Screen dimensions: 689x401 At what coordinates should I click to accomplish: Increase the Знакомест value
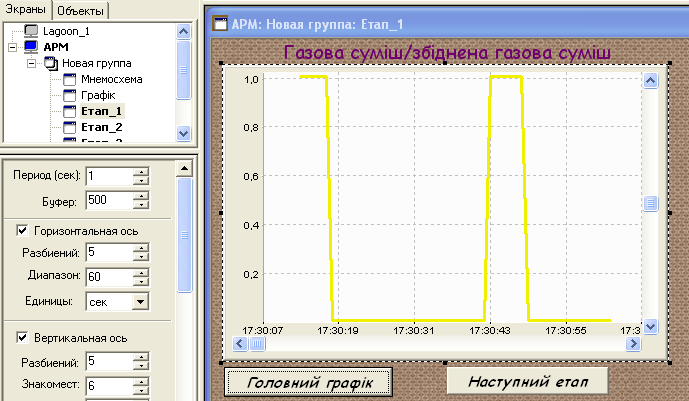141,381
